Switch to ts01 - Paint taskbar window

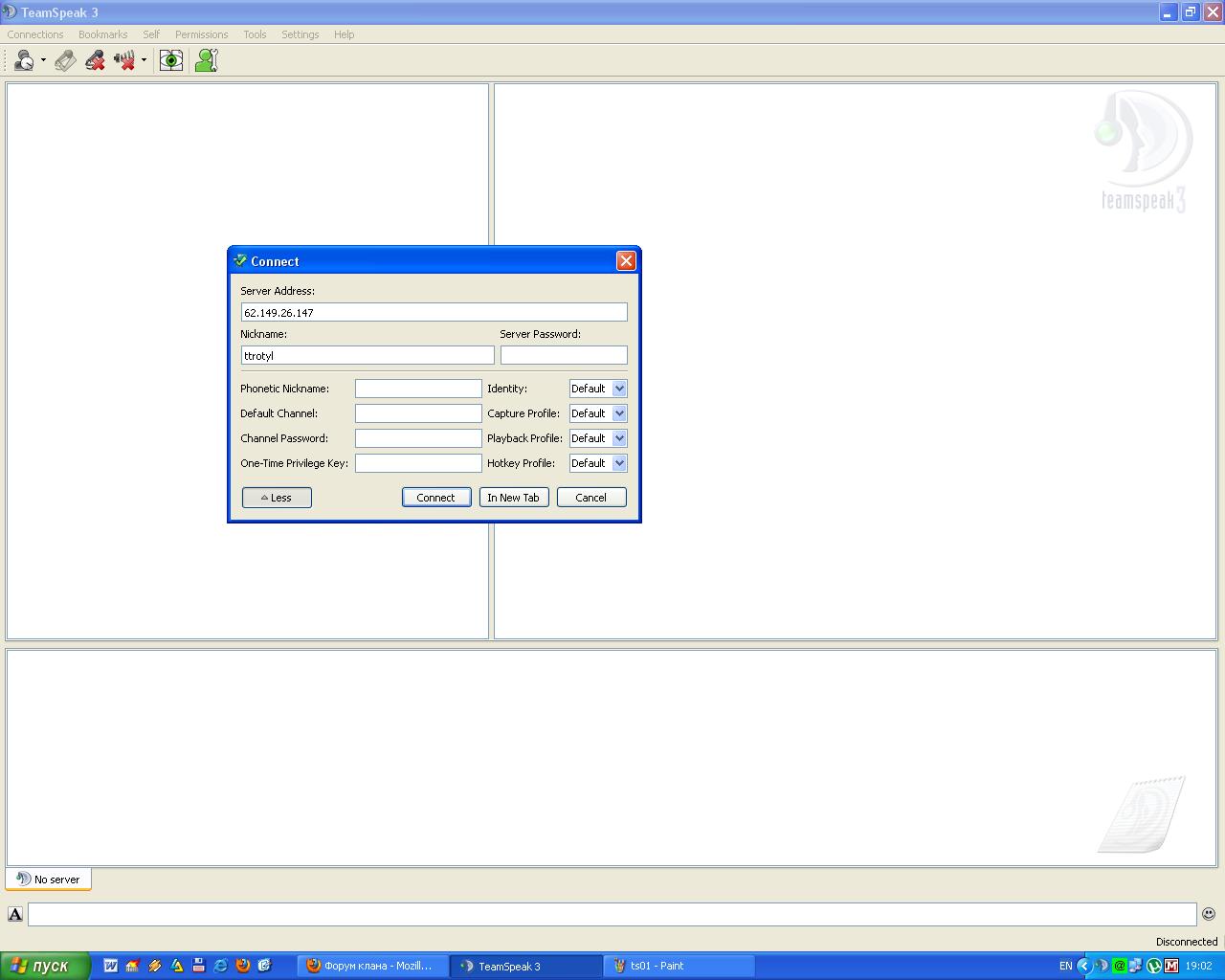679,966
